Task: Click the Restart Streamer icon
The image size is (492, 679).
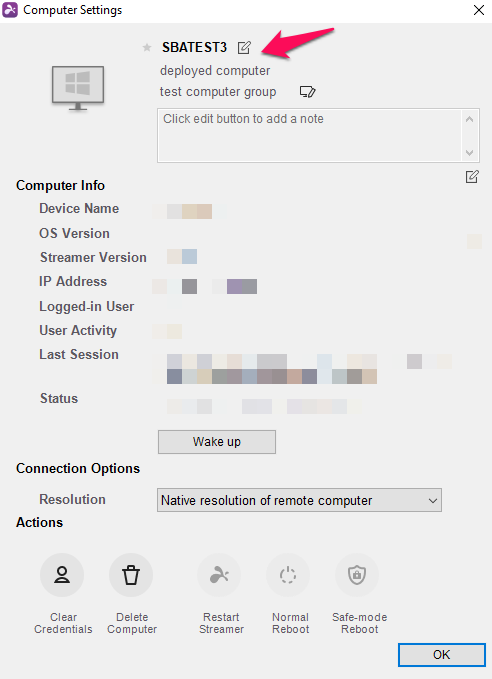Action: pyautogui.click(x=219, y=575)
